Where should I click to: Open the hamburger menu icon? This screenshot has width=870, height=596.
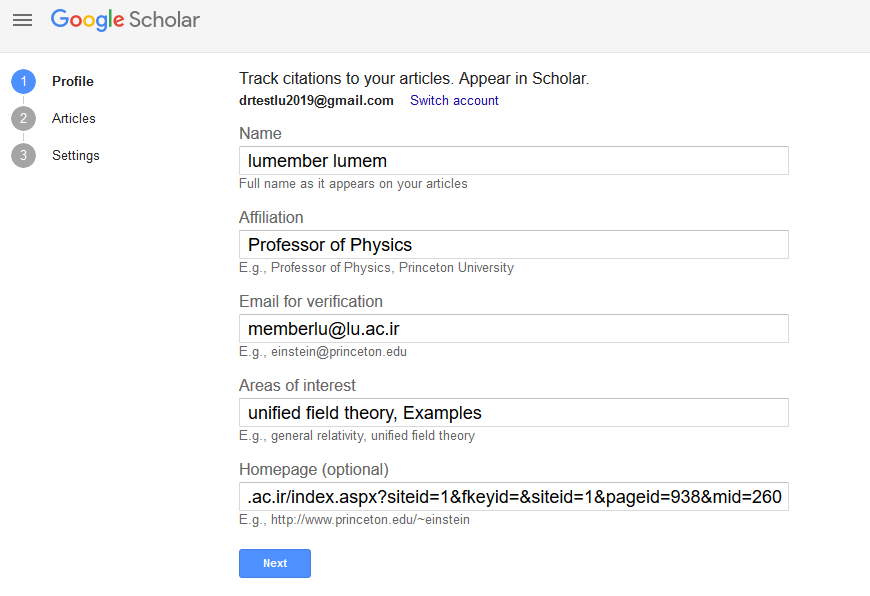coord(22,21)
